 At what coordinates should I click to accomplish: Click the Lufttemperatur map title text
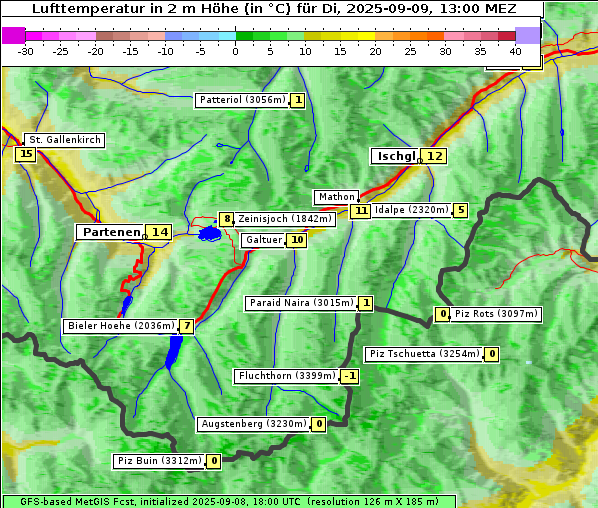(274, 8)
